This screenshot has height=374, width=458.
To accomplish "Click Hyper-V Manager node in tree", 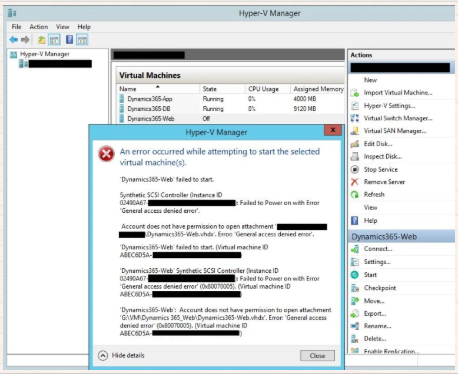I will coord(45,54).
